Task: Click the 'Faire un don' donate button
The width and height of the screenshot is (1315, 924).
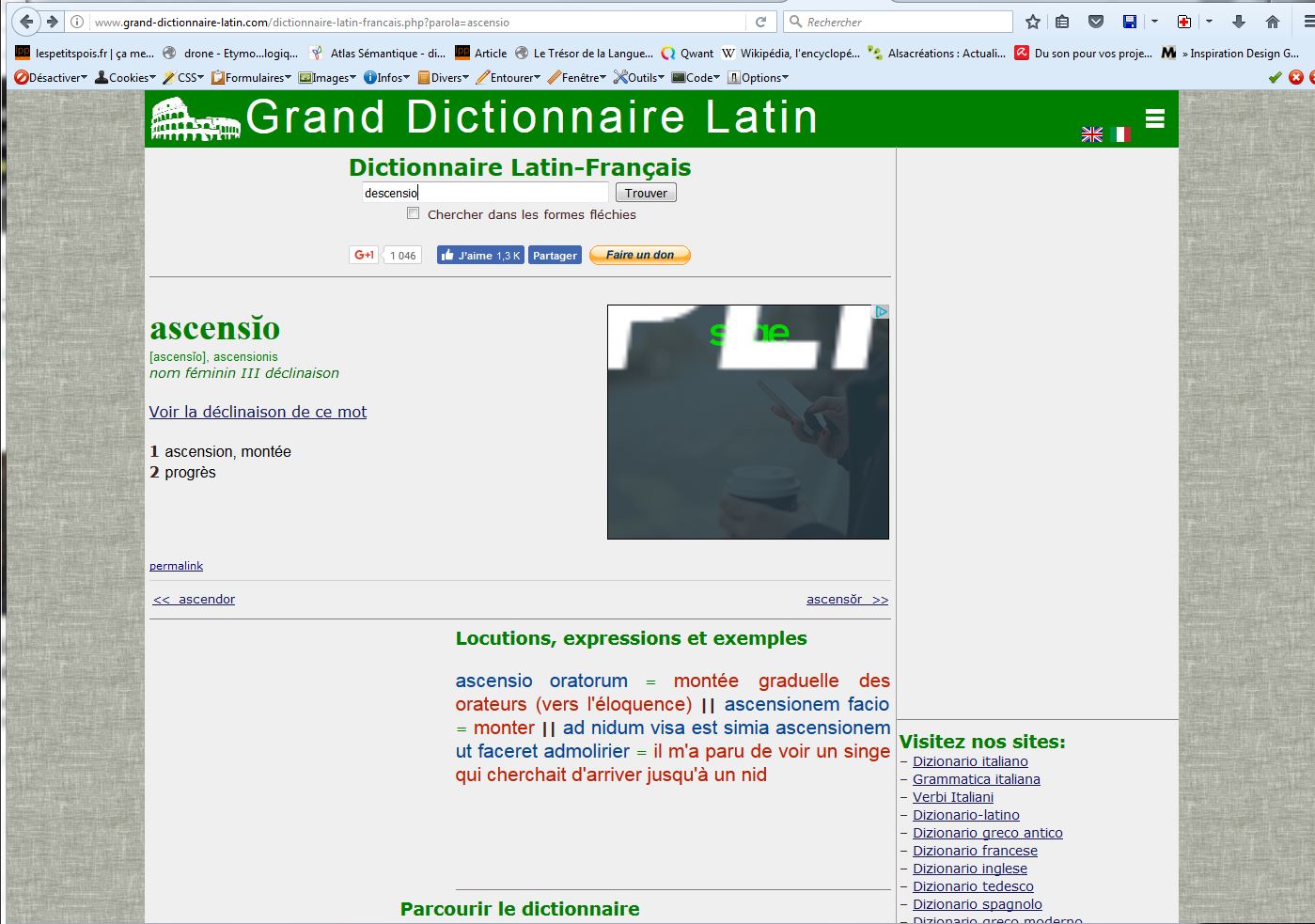Action: tap(639, 255)
